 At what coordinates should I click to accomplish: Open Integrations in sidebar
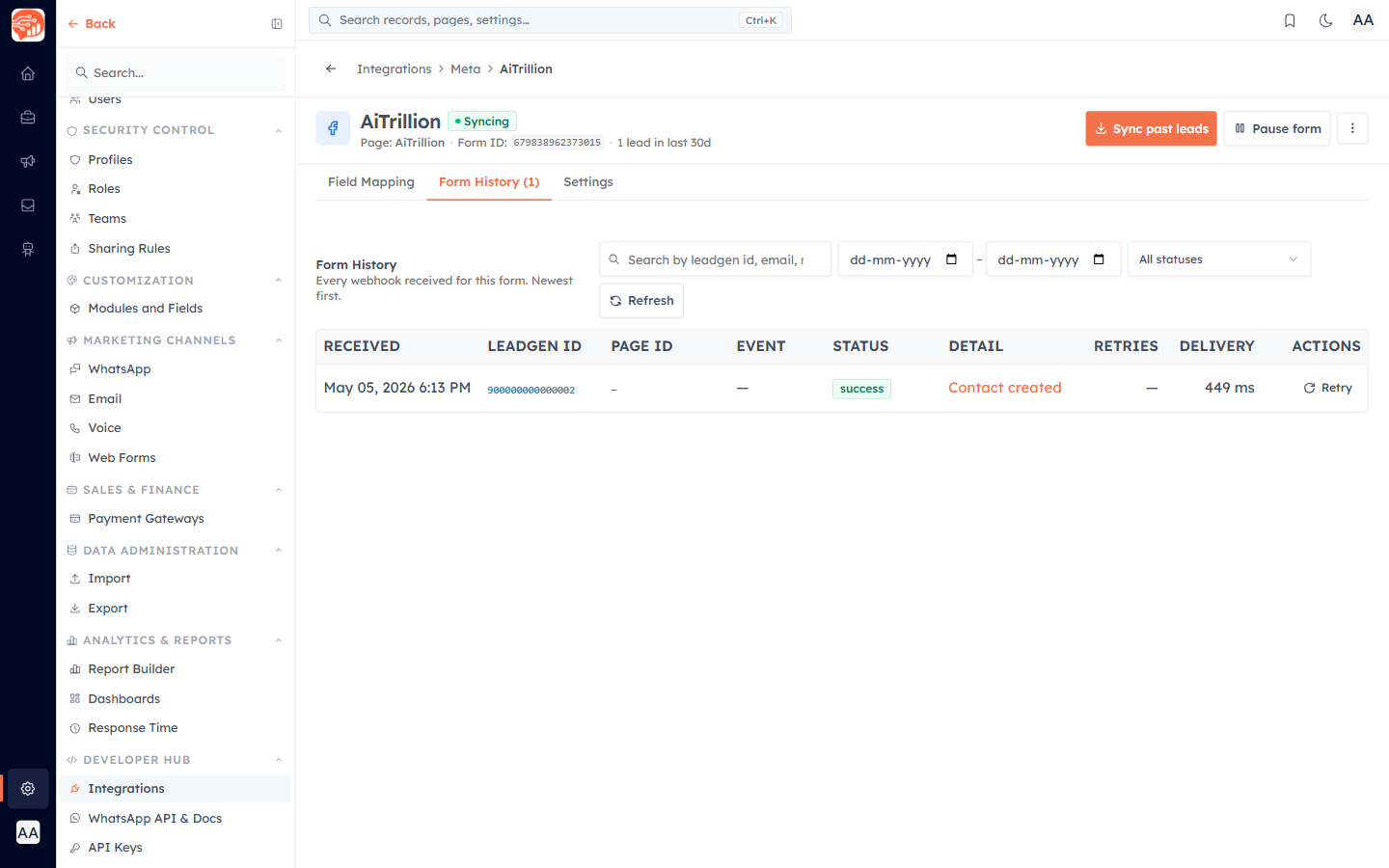[175, 789]
